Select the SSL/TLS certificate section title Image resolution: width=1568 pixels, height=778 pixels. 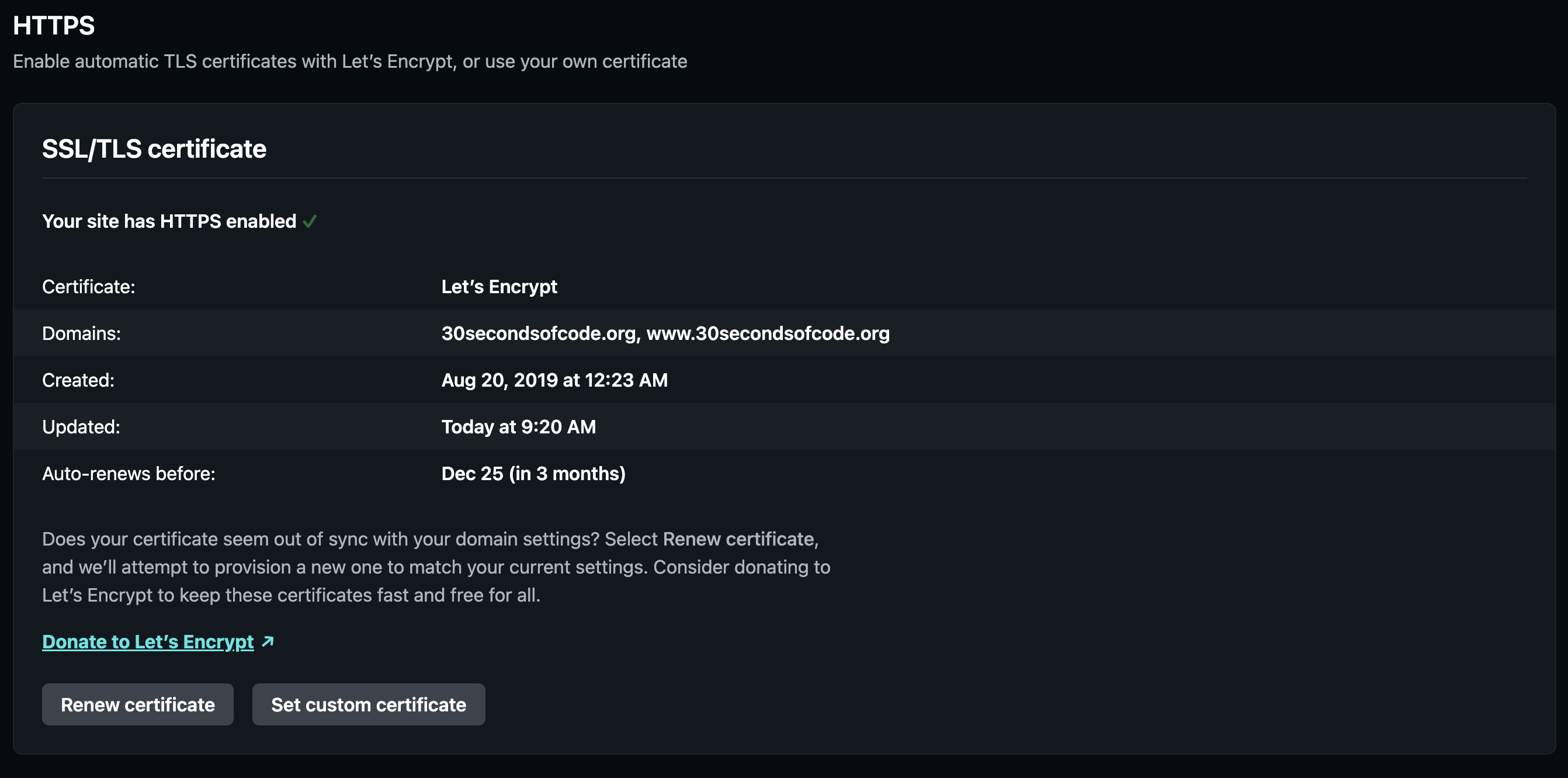click(154, 149)
